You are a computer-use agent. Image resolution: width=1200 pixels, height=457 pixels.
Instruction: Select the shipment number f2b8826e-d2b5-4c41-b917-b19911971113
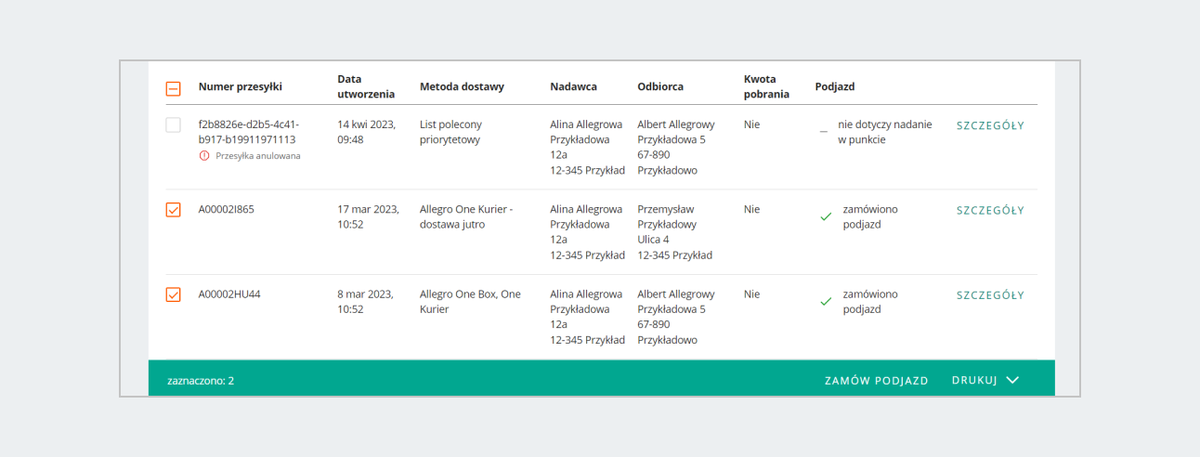click(x=247, y=132)
